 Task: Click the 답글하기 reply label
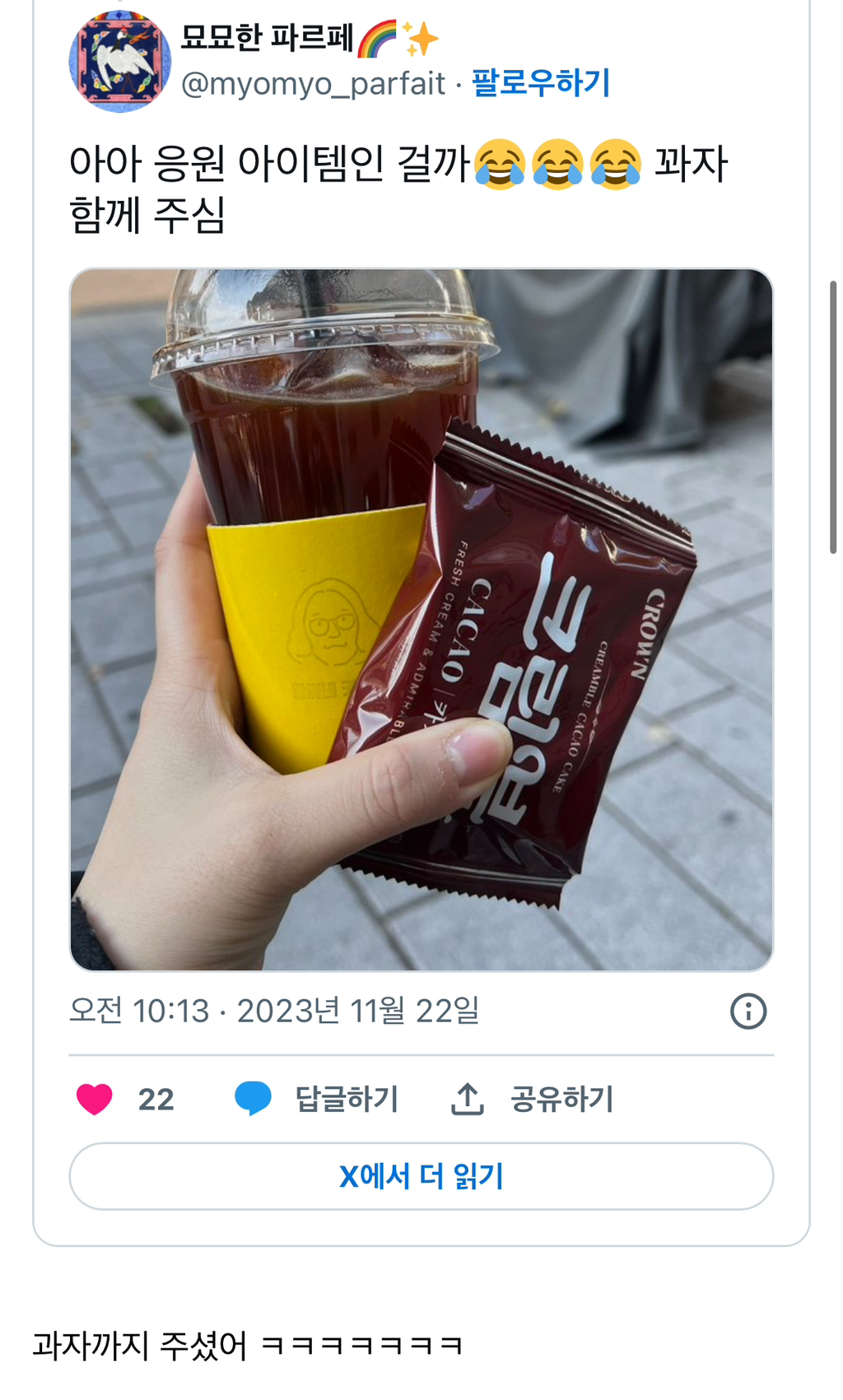(347, 1099)
